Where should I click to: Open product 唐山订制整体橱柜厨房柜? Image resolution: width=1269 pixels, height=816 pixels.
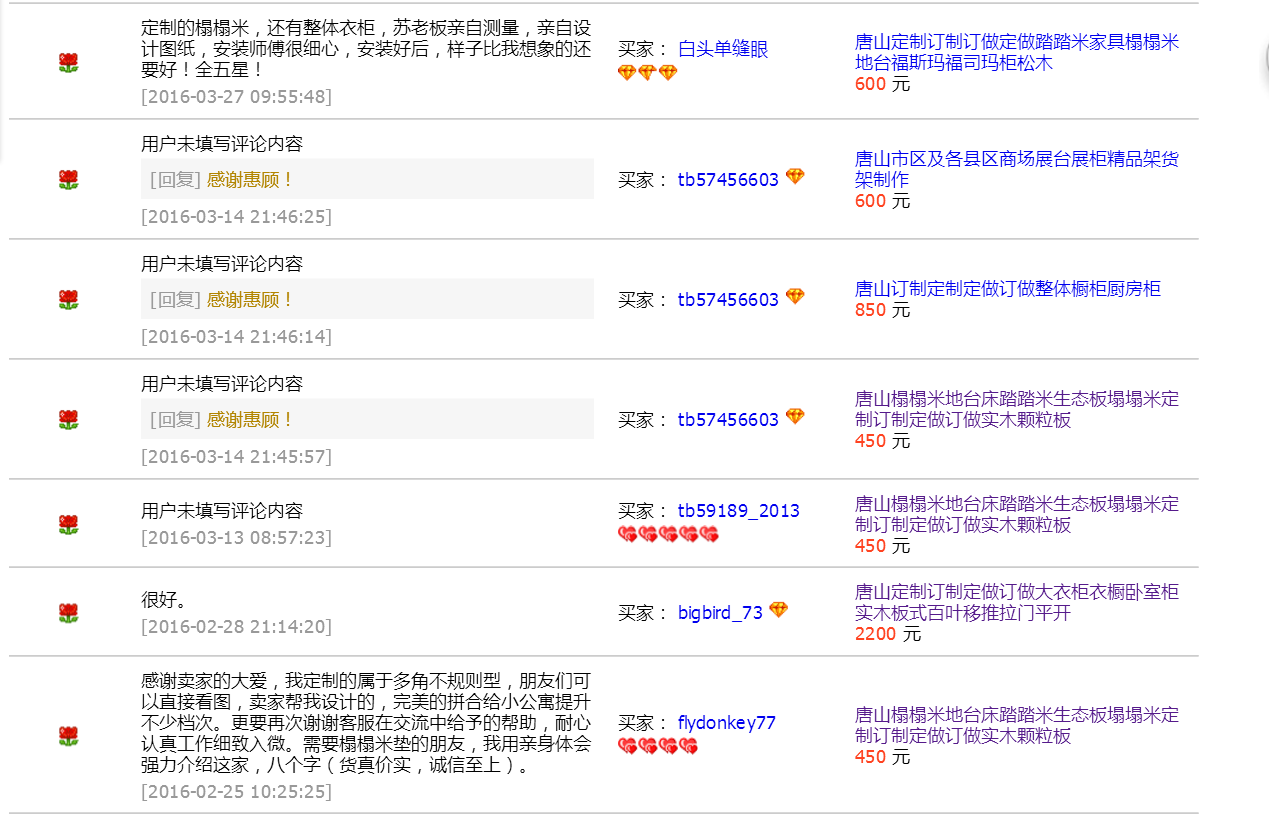pos(1008,289)
